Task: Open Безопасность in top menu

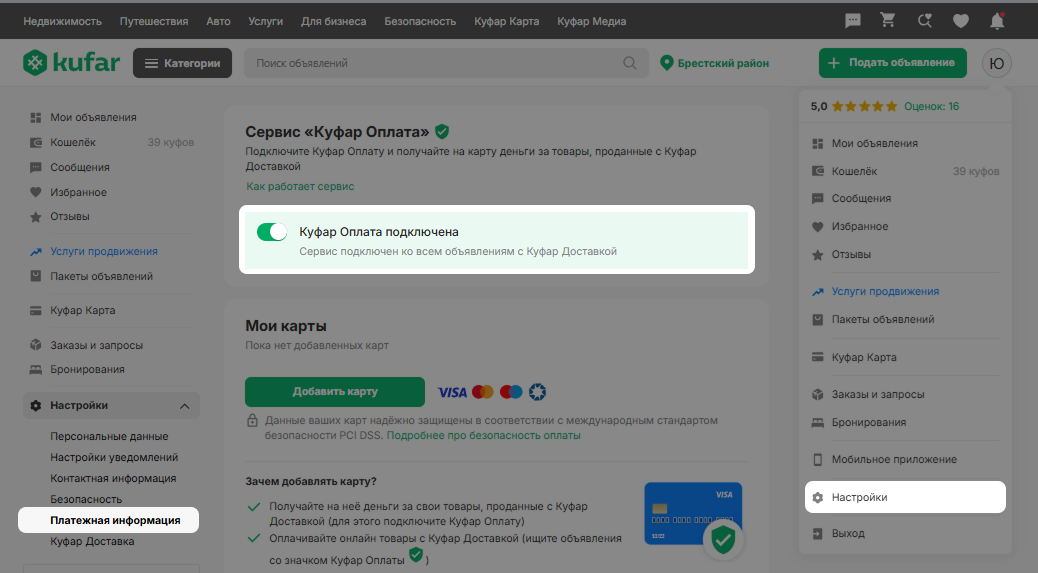Action: pyautogui.click(x=420, y=21)
